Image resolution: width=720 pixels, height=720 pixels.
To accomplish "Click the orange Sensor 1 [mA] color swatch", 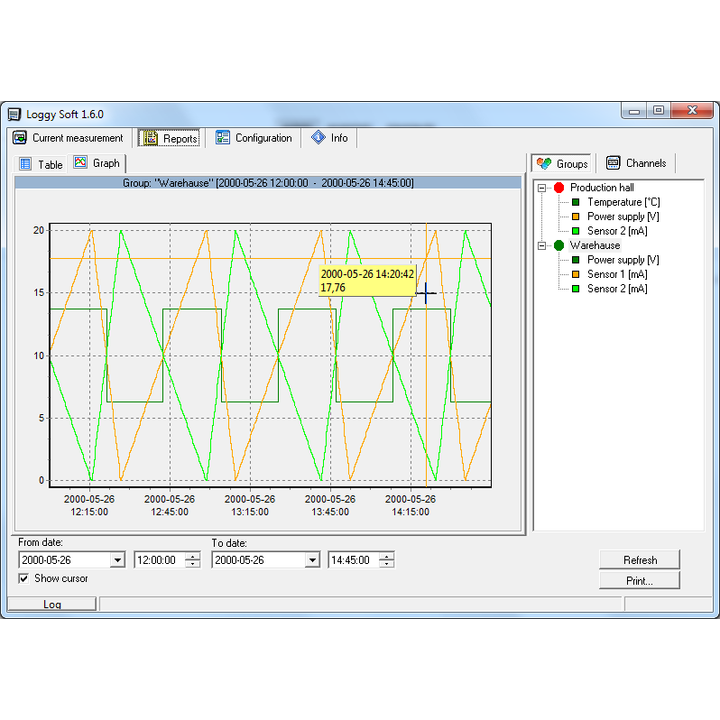I will 576,274.
